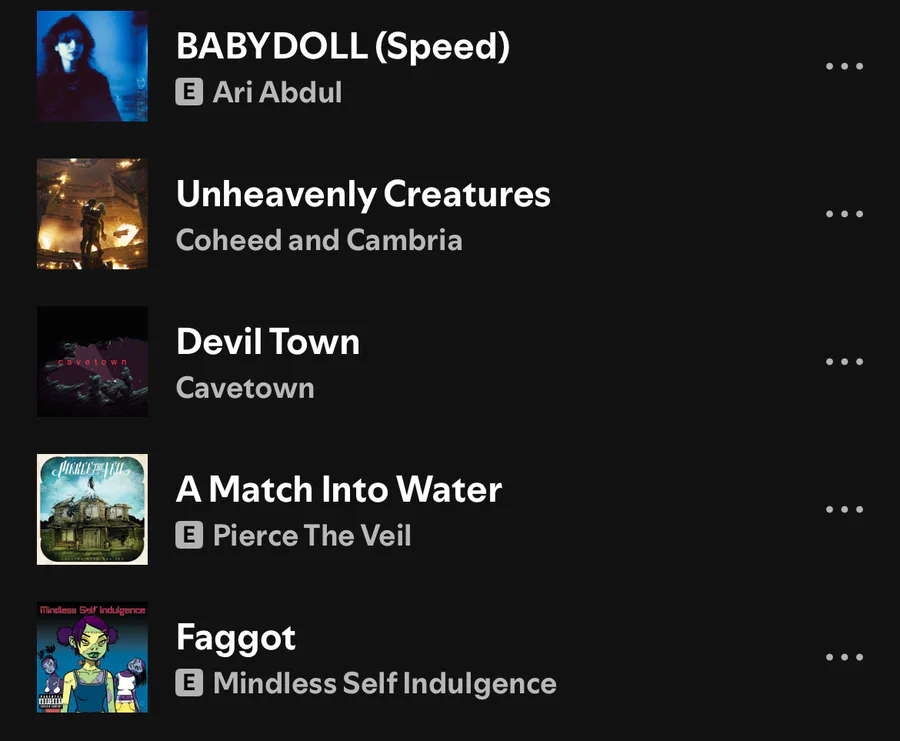Select the Devil Town album artwork
900x741 pixels.
(x=92, y=362)
